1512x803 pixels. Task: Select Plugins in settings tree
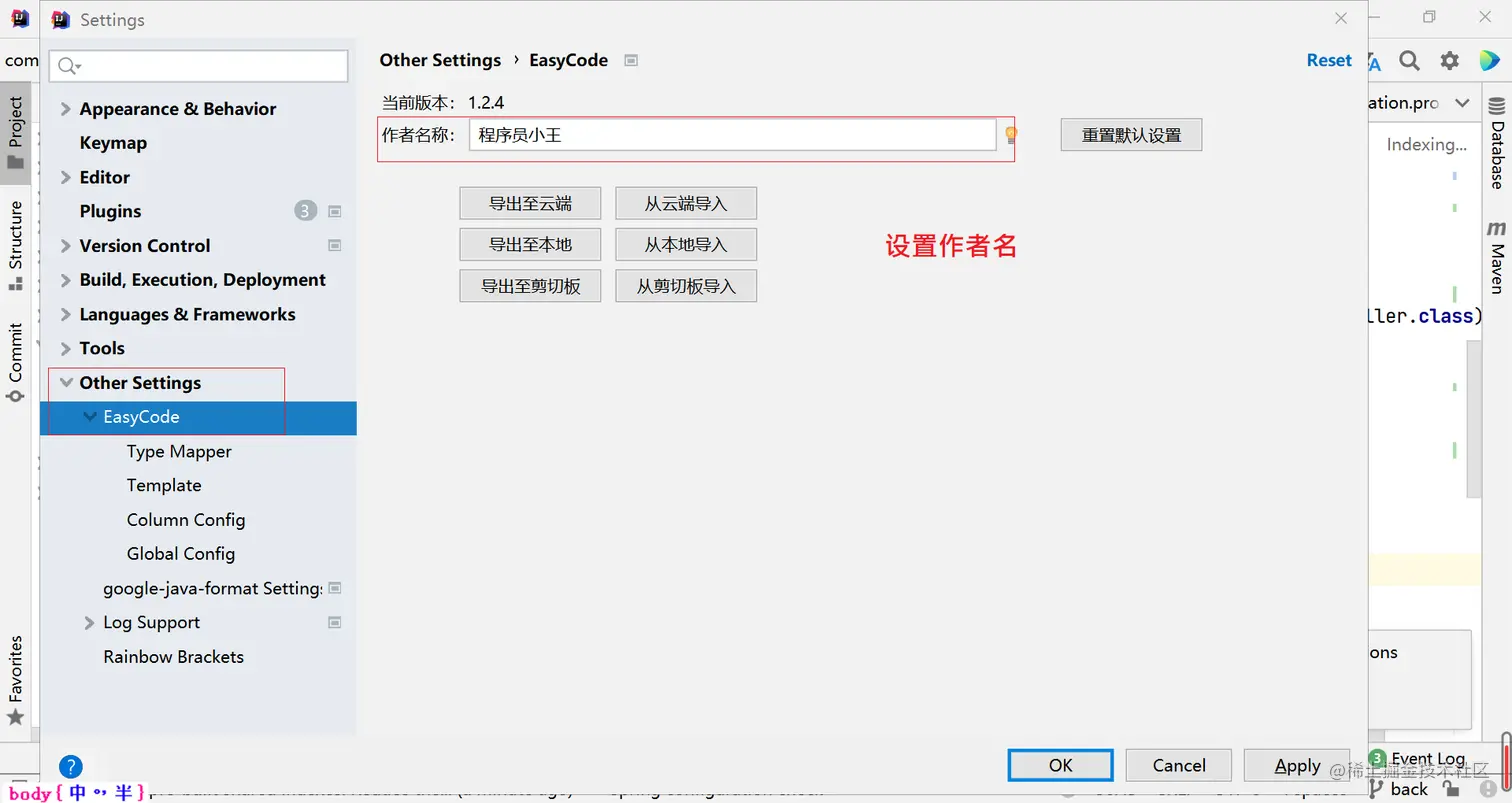point(110,211)
